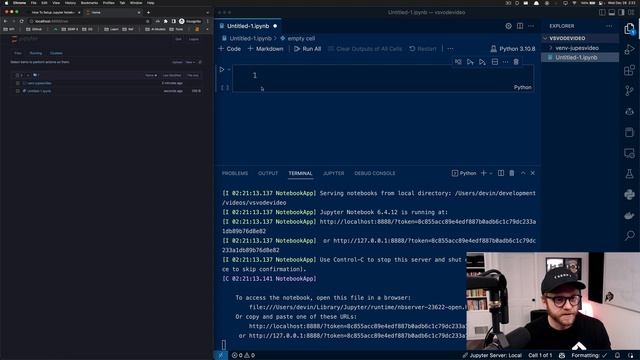The image size is (640, 360).
Task: Open the Python icon in the activity bar
Action: [629, 194]
